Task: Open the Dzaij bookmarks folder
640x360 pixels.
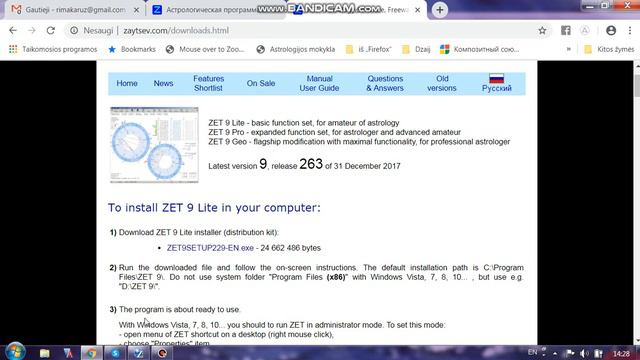Action: click(416, 49)
